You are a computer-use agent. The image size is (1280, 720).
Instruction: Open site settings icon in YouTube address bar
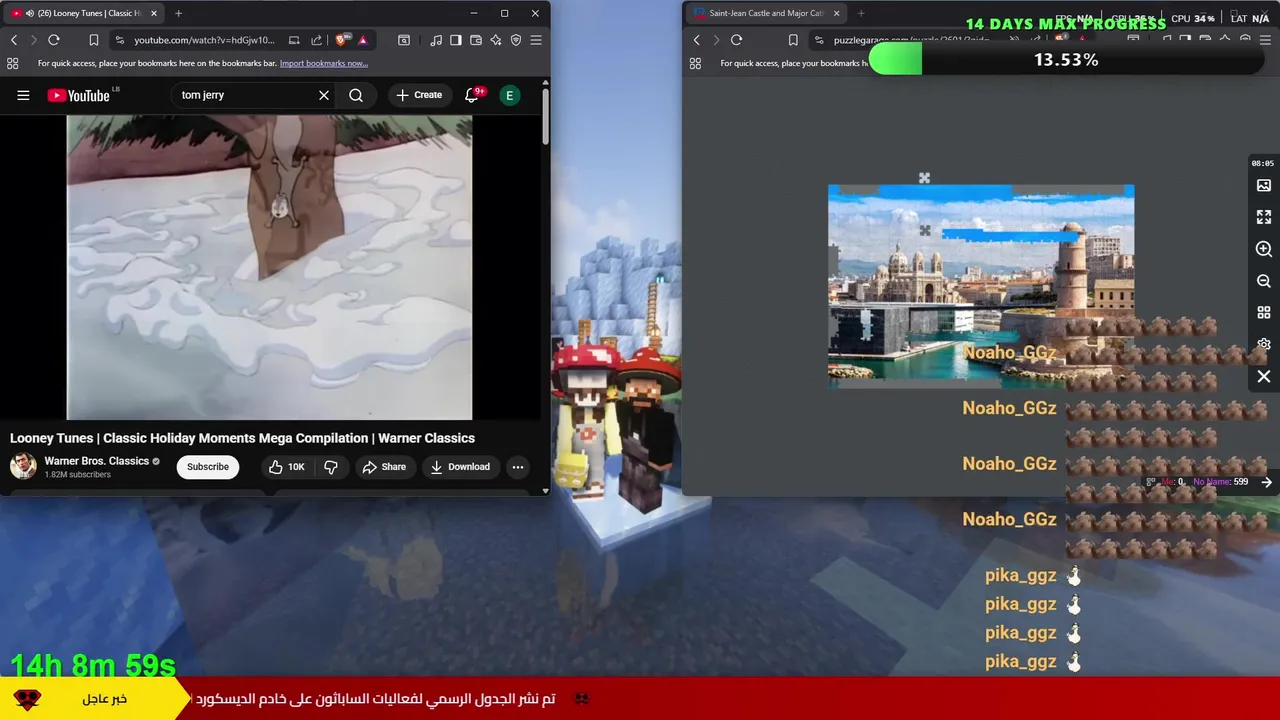coord(120,40)
